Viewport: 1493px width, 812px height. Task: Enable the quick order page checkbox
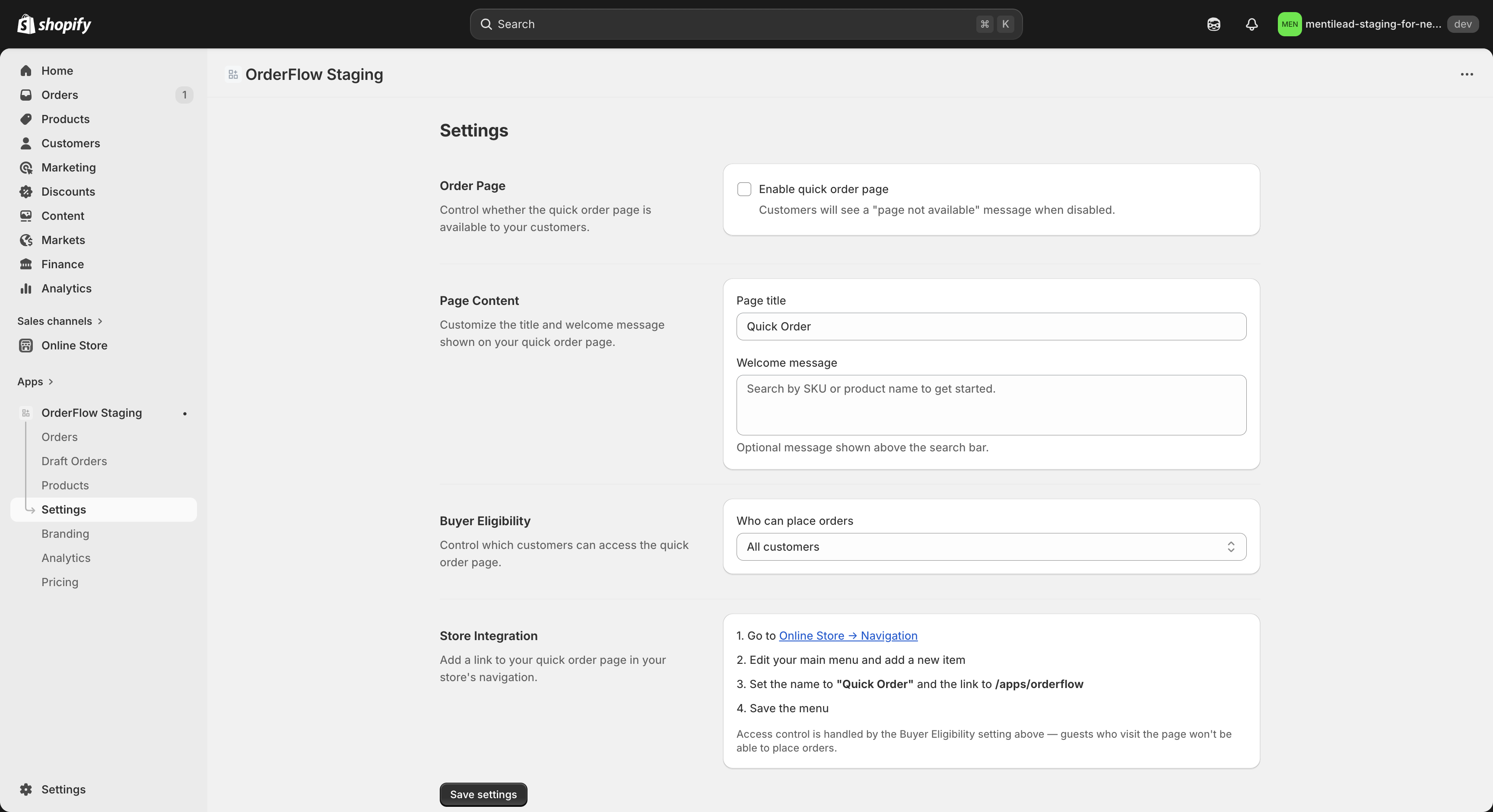pyautogui.click(x=744, y=189)
